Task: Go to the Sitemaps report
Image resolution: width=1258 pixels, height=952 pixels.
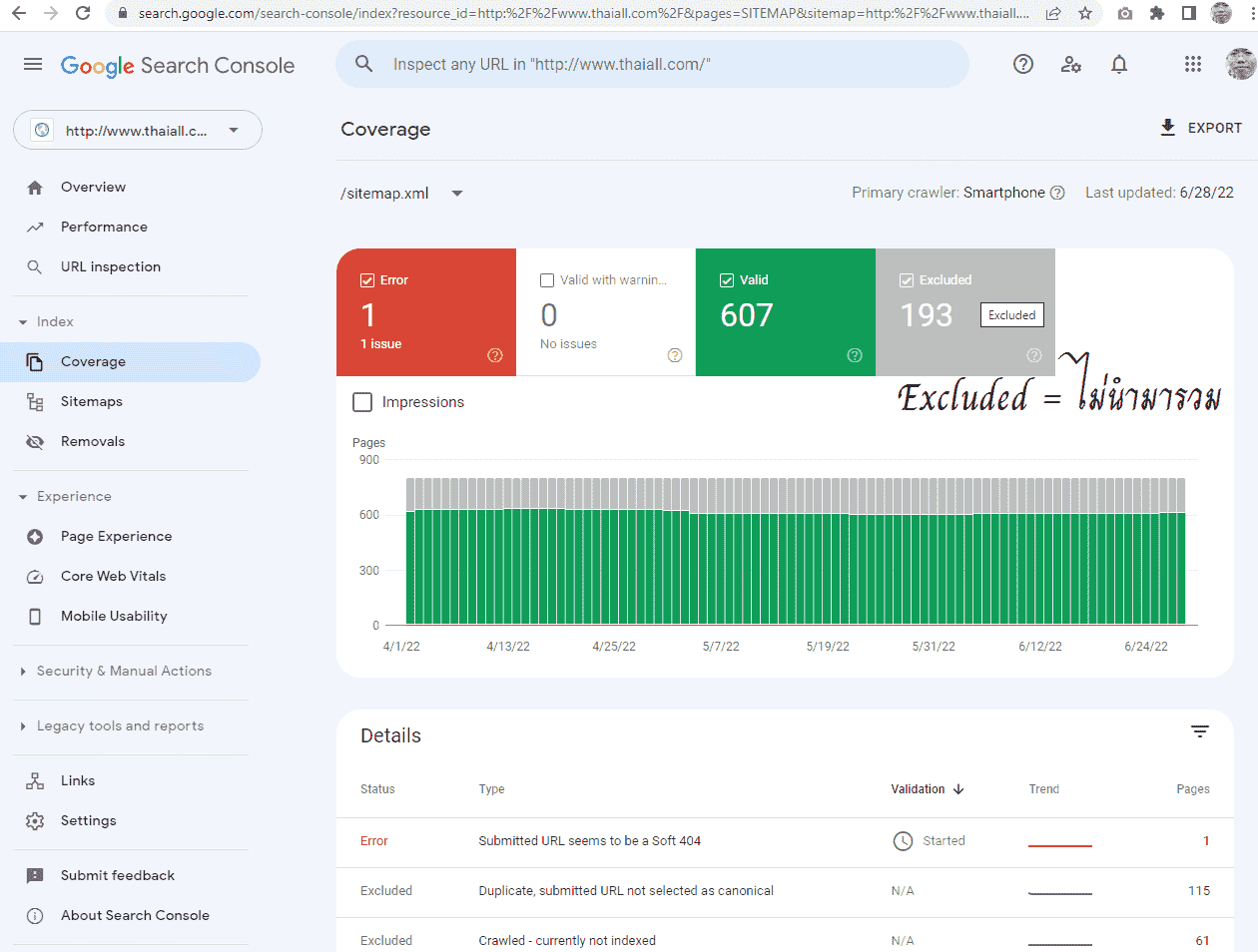Action: pyautogui.click(x=92, y=401)
